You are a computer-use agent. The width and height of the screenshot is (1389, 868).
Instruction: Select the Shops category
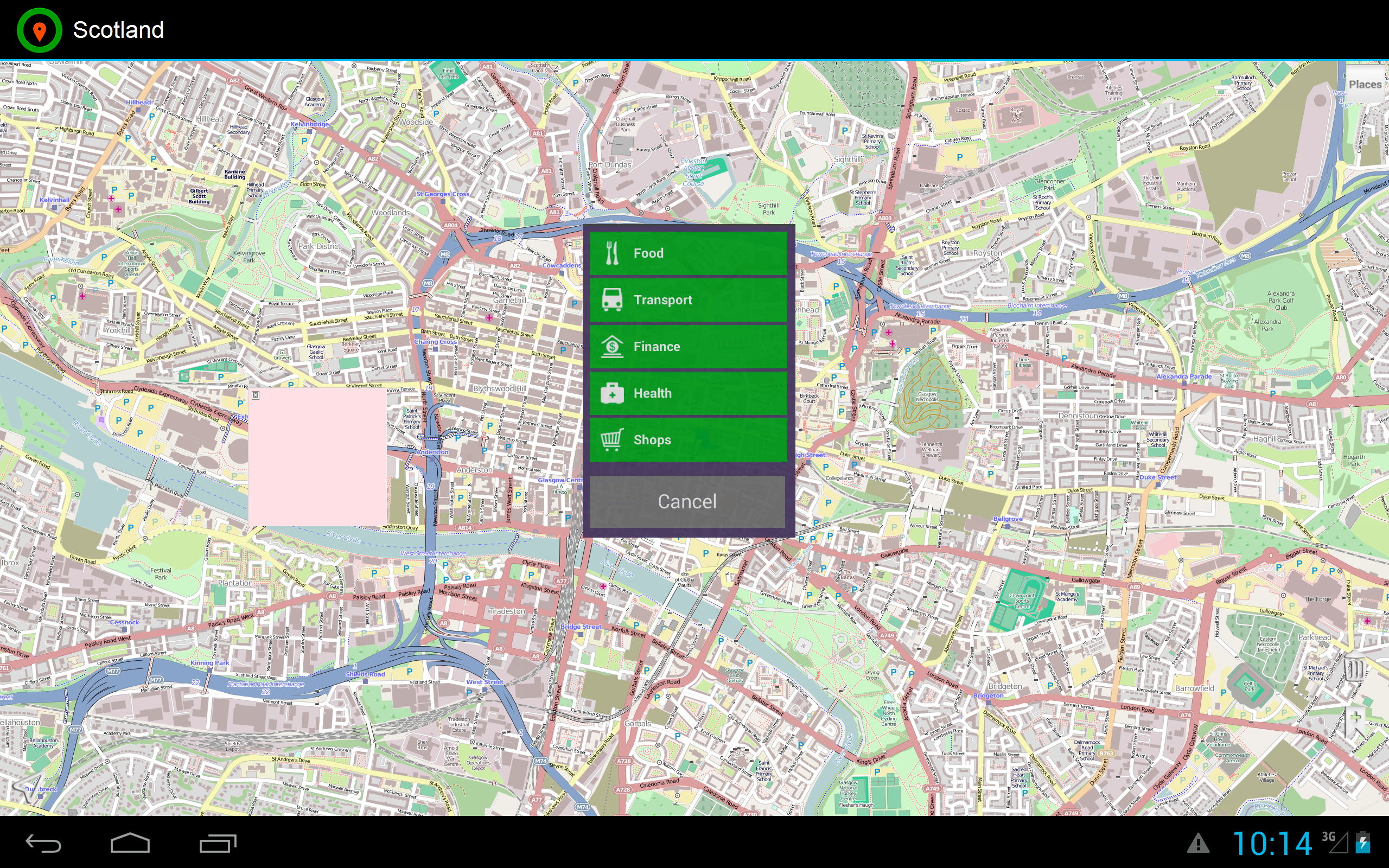point(687,440)
